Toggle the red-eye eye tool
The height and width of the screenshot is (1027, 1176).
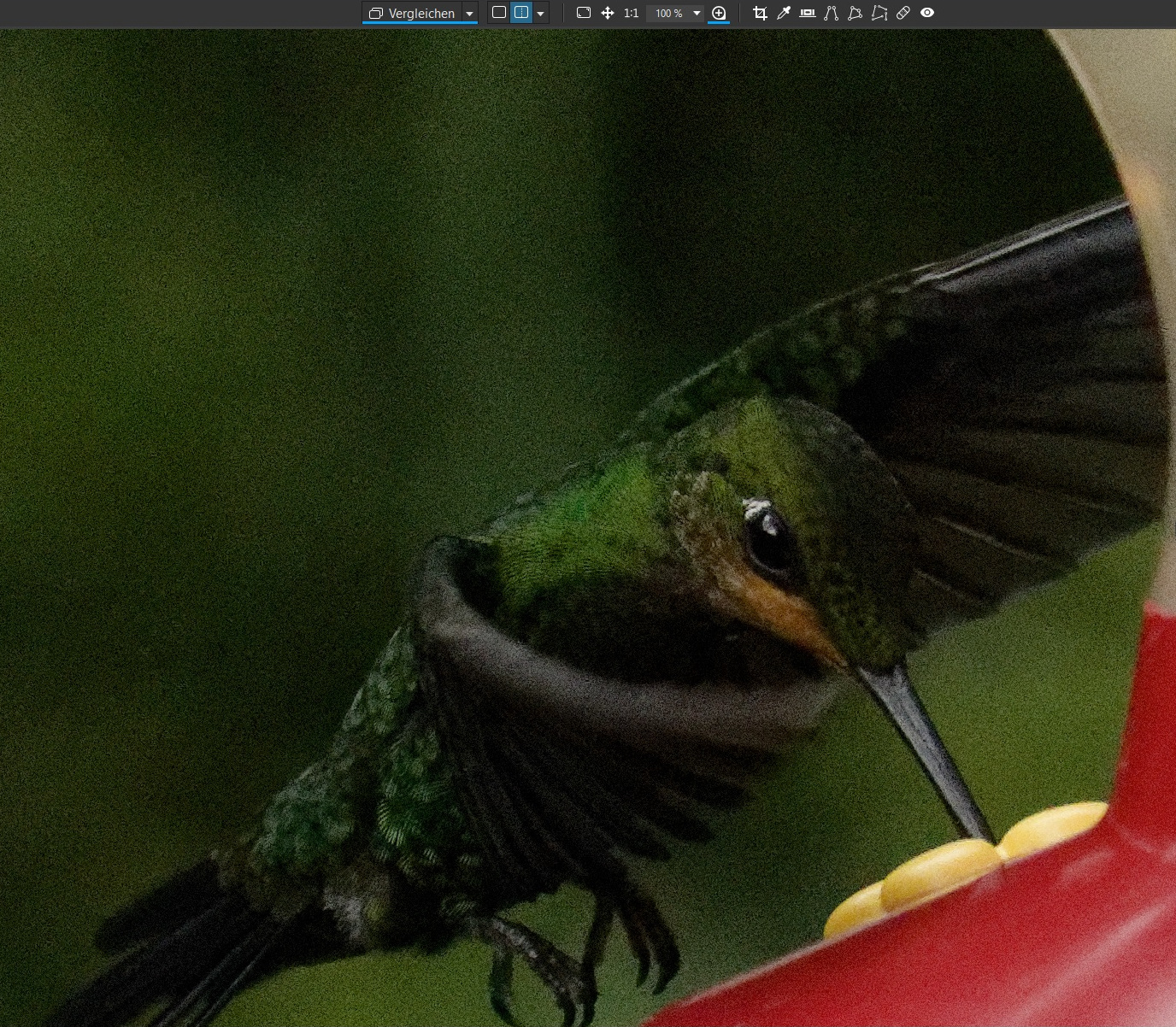click(x=927, y=13)
